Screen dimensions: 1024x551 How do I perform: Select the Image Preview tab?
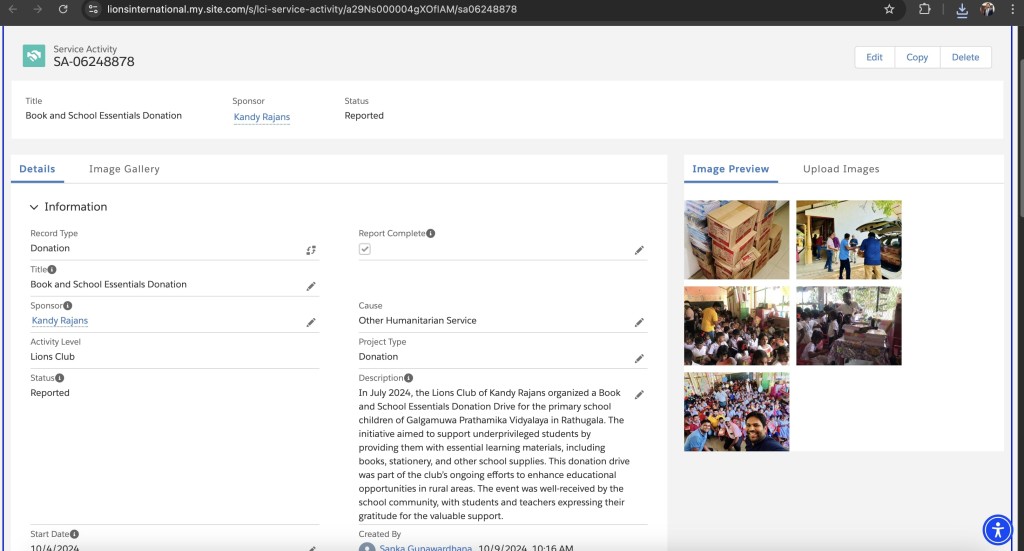pyautogui.click(x=730, y=168)
